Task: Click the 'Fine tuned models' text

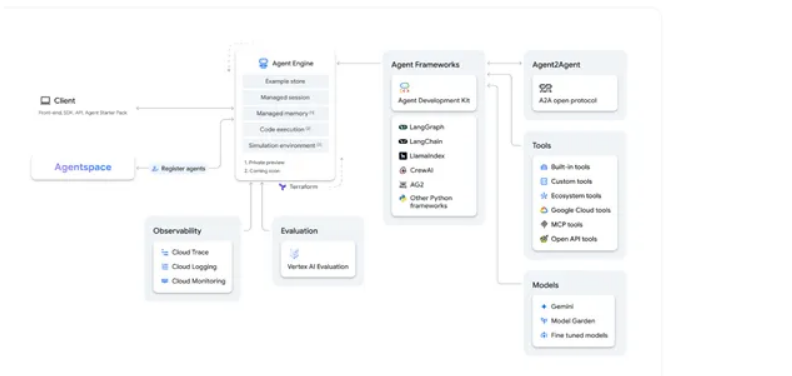Action: (579, 335)
